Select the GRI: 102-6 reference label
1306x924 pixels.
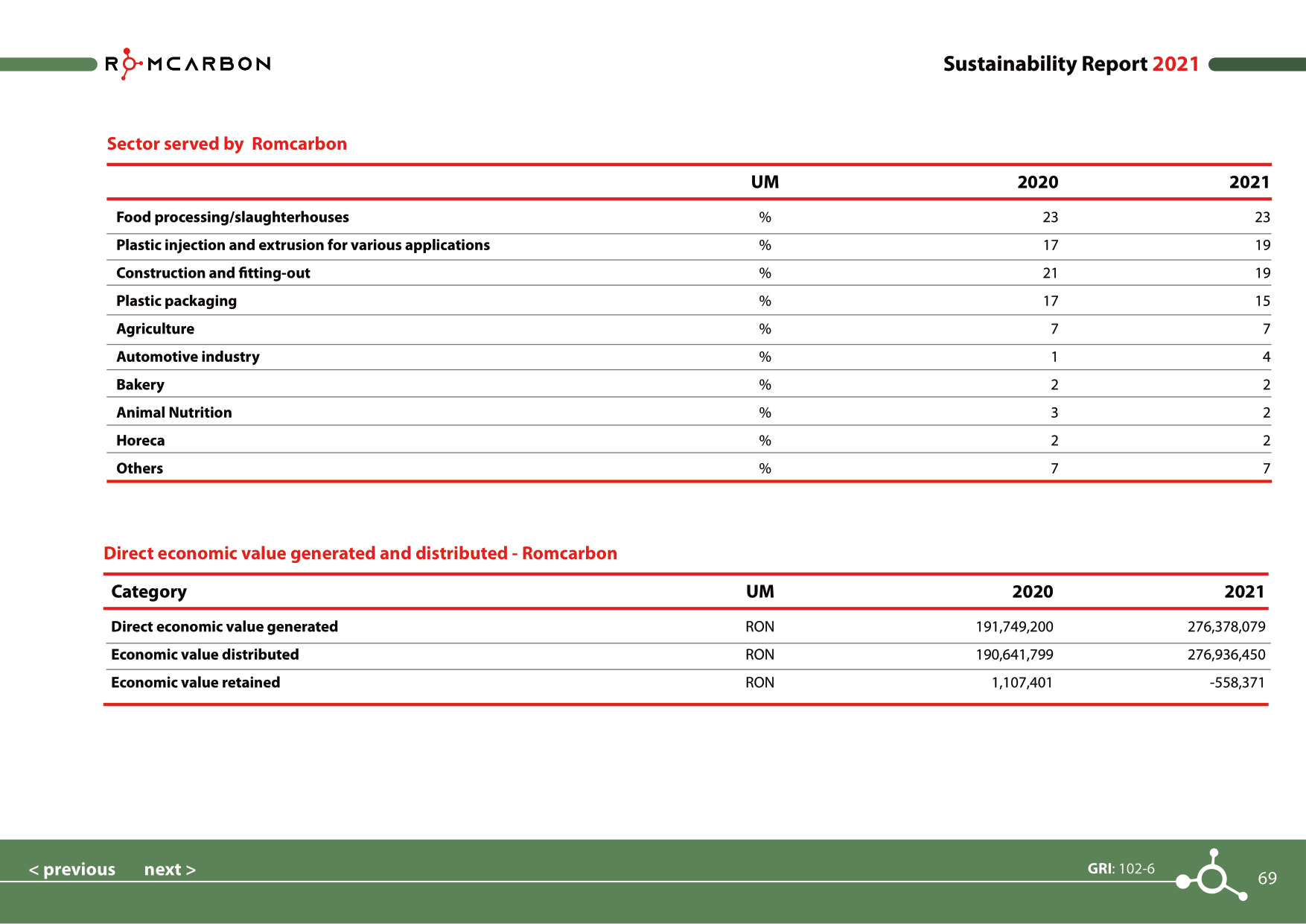(1120, 868)
